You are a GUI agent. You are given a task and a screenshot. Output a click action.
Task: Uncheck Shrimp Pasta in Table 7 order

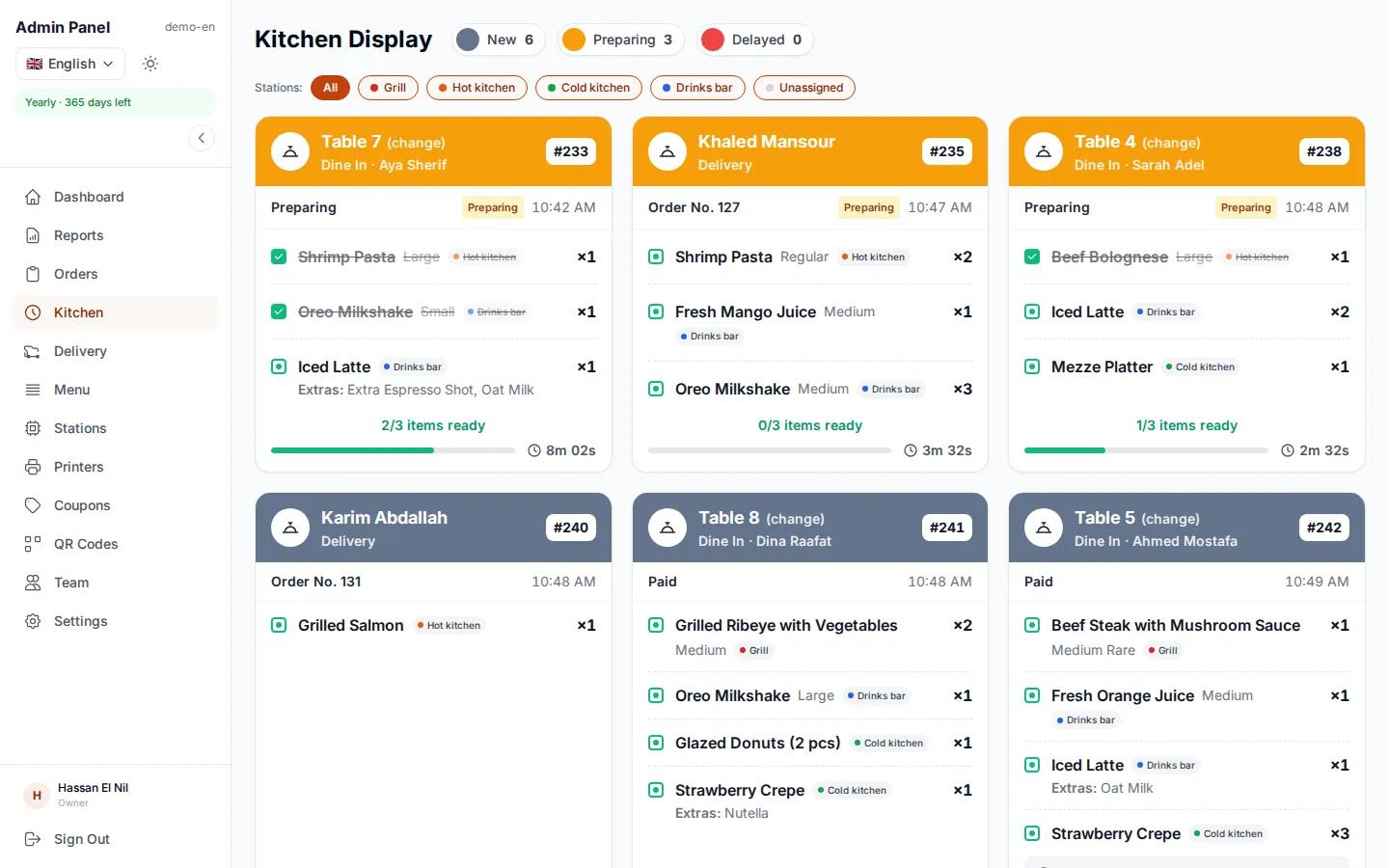[279, 257]
